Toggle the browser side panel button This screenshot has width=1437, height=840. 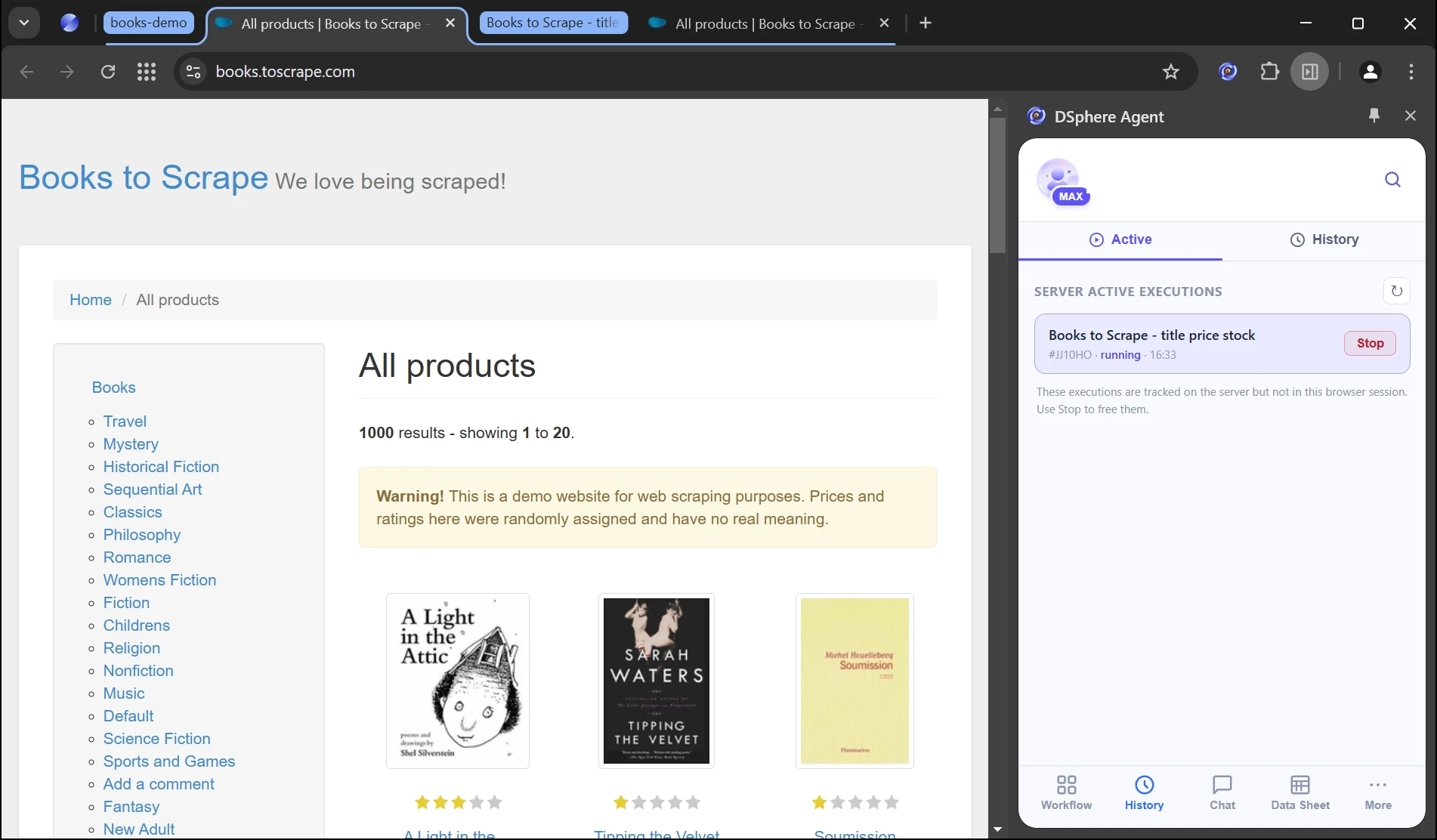point(1309,72)
